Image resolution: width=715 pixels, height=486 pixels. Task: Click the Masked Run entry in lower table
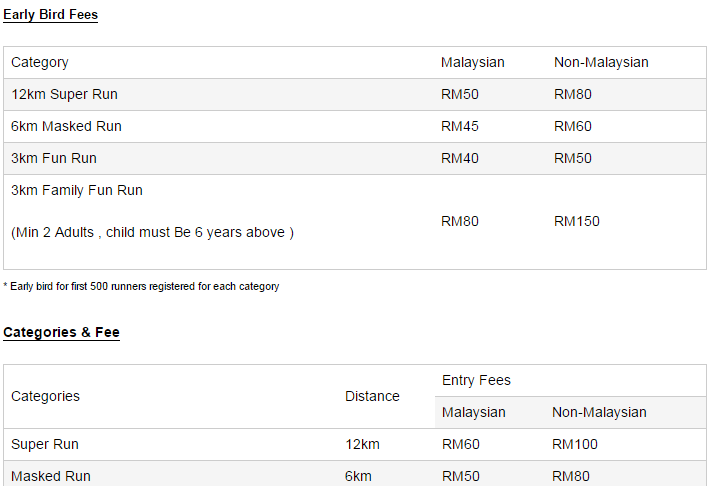51,476
